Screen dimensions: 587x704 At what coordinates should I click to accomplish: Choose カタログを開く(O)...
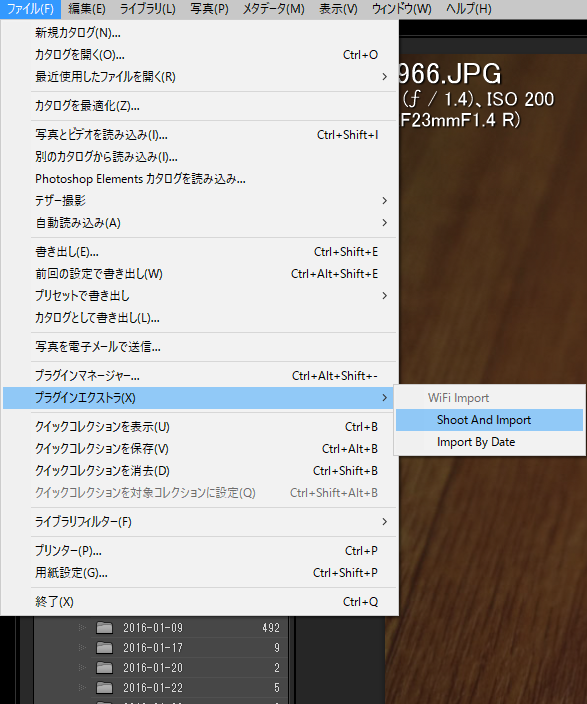pyautogui.click(x=199, y=55)
